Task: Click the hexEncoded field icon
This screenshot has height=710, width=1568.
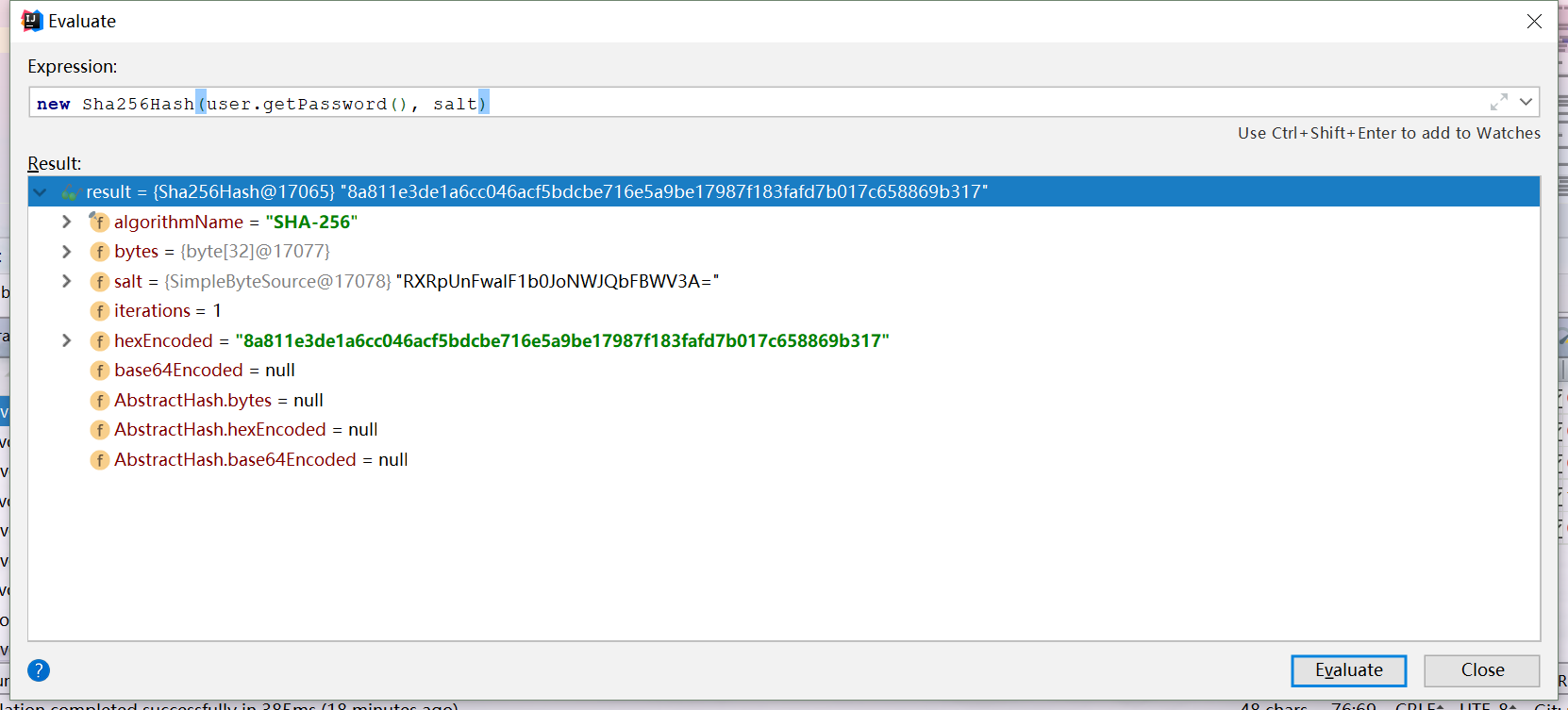Action: pyautogui.click(x=99, y=341)
